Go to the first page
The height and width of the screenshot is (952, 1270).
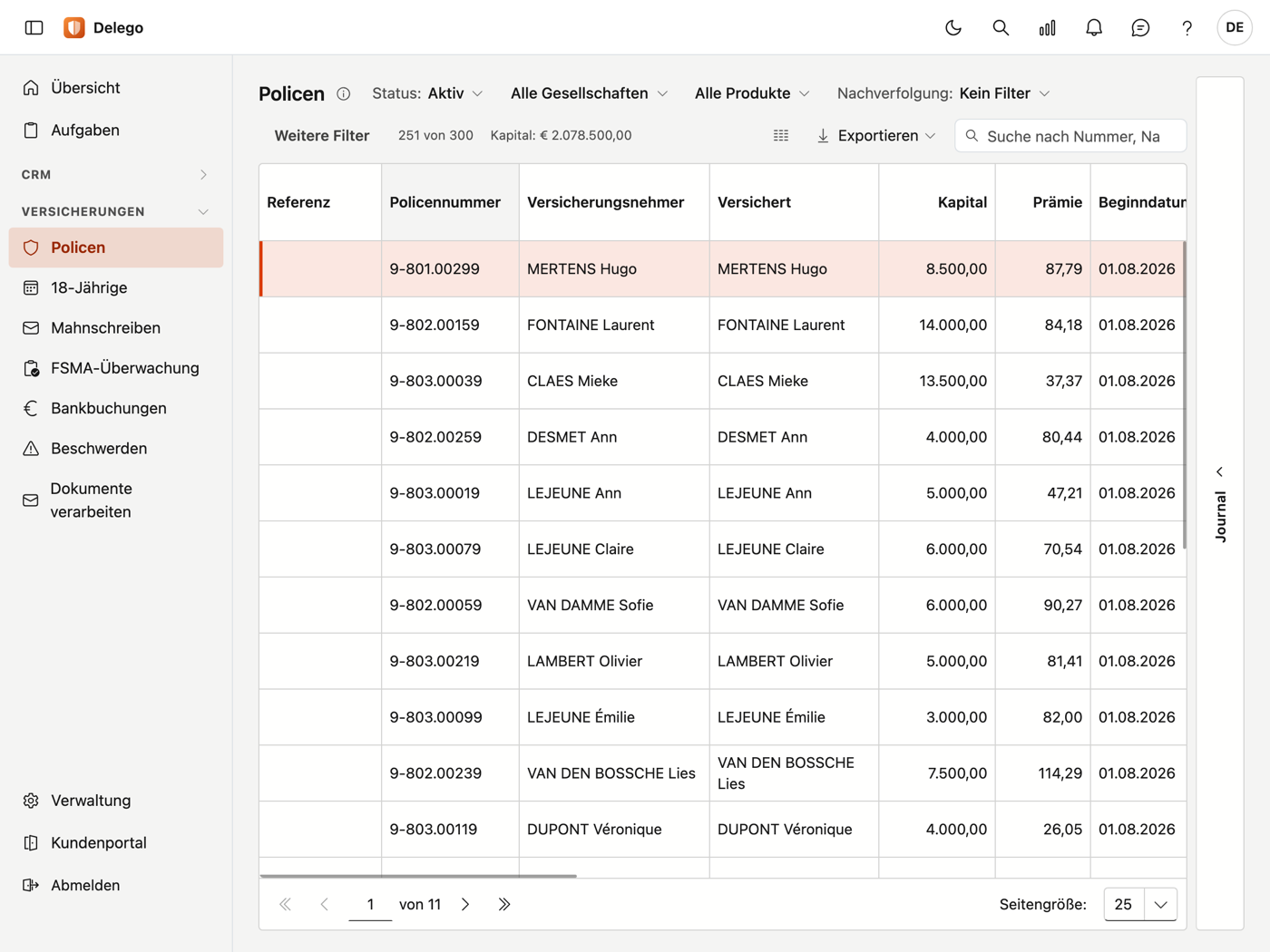click(286, 904)
